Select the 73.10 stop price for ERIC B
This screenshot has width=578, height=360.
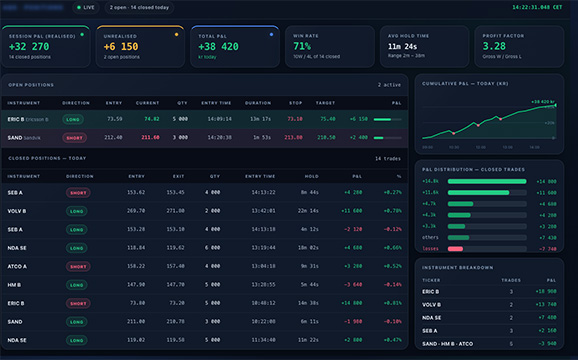295,119
